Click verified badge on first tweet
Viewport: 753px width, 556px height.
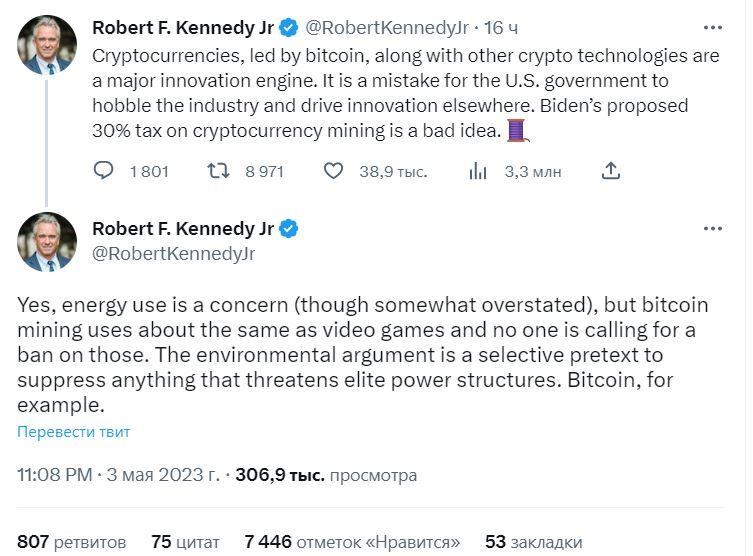pyautogui.click(x=289, y=25)
